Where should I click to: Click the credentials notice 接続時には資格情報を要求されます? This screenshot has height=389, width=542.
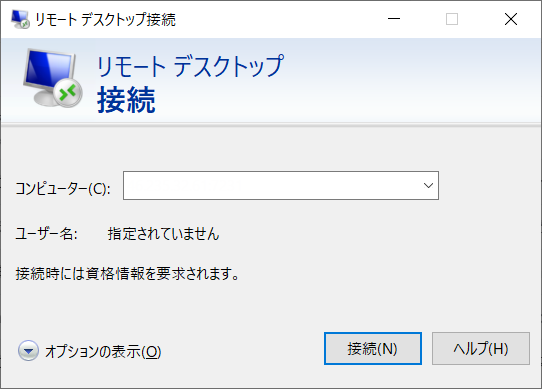click(x=127, y=274)
